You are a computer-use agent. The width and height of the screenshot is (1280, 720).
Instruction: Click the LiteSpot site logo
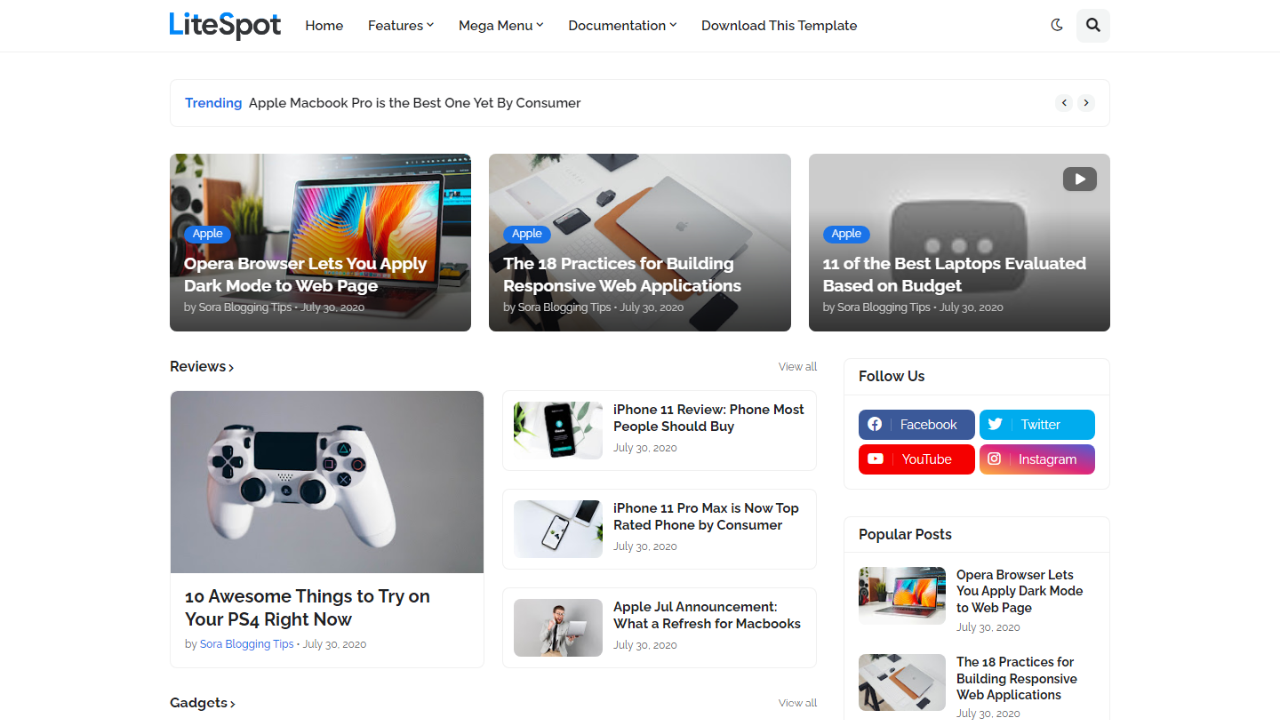(x=225, y=25)
